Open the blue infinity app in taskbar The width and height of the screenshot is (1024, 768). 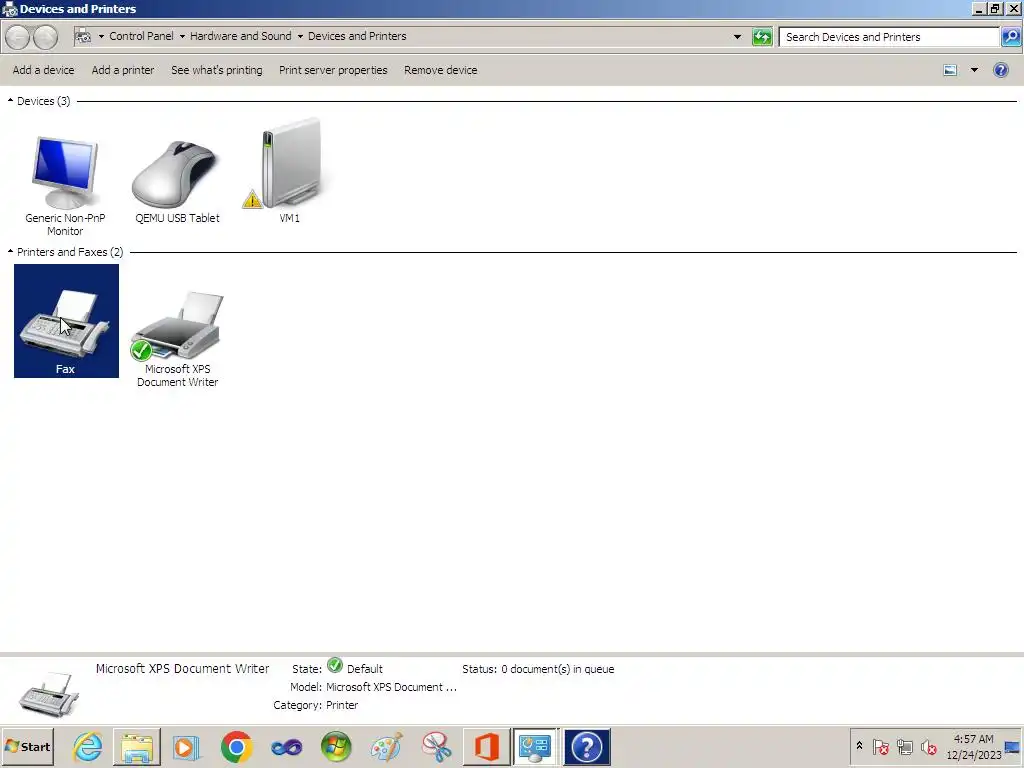[286, 746]
